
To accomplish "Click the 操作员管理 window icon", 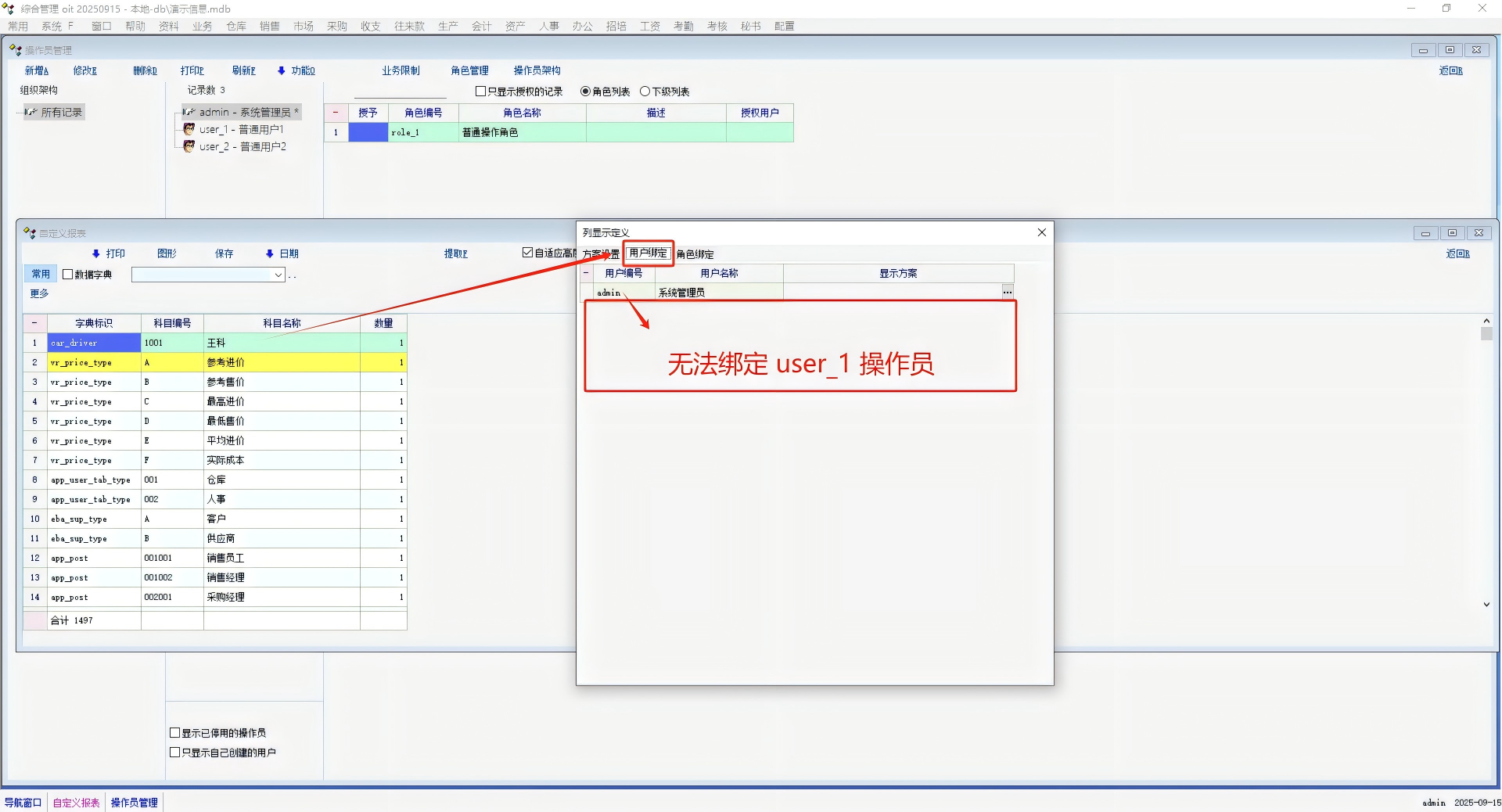I will tap(16, 50).
